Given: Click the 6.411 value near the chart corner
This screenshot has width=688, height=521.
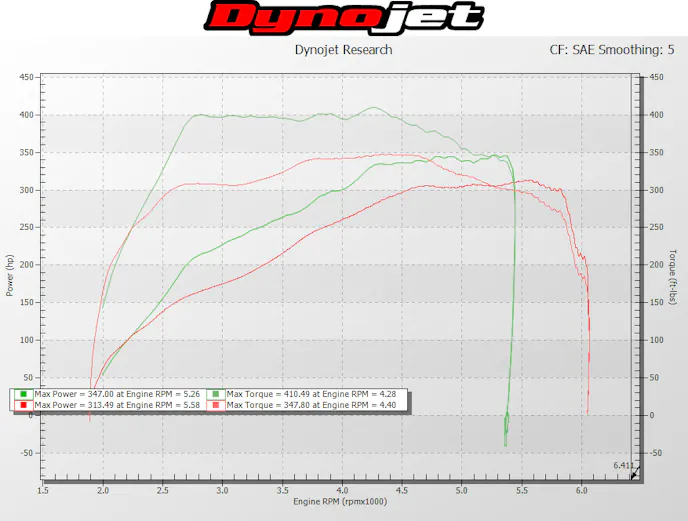Looking at the screenshot, I should point(622,465).
